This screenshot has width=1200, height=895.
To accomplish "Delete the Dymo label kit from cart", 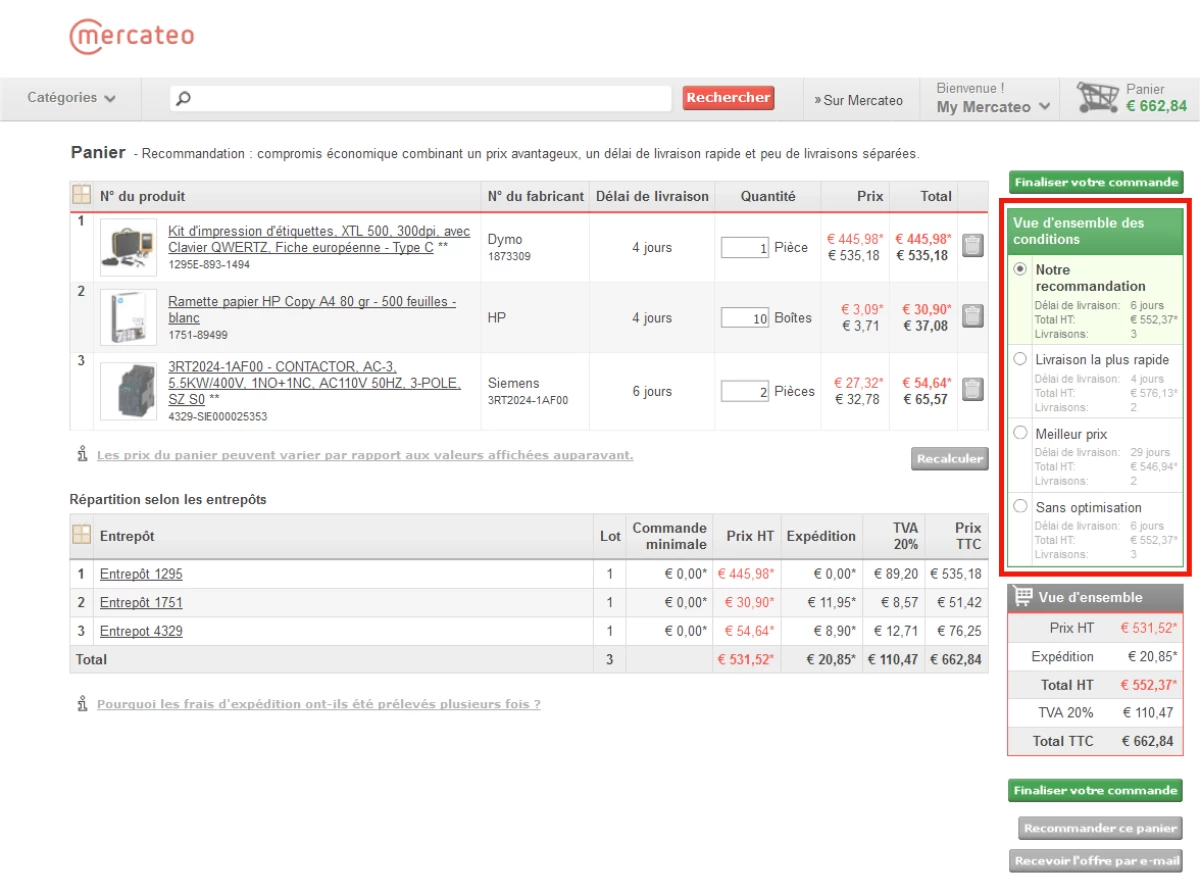I will [x=972, y=246].
